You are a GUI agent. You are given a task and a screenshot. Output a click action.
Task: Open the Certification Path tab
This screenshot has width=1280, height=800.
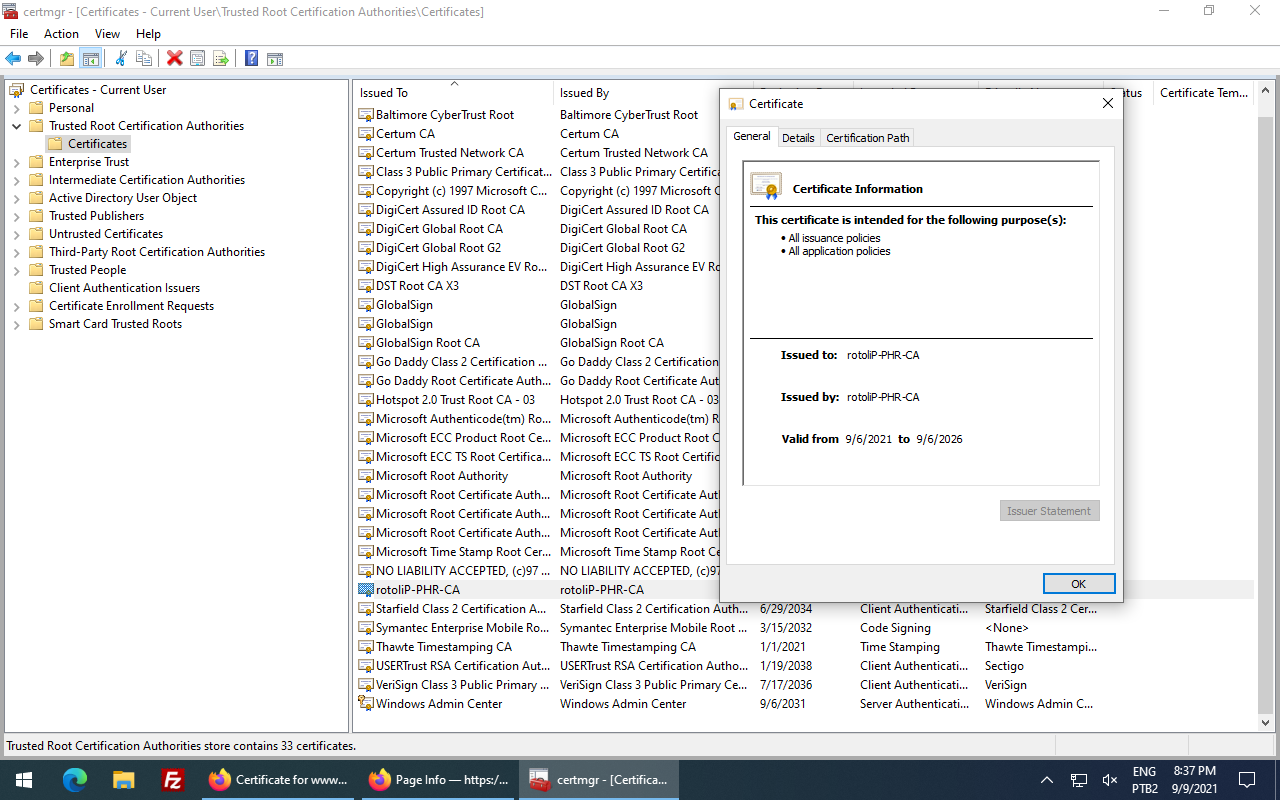pyautogui.click(x=867, y=138)
